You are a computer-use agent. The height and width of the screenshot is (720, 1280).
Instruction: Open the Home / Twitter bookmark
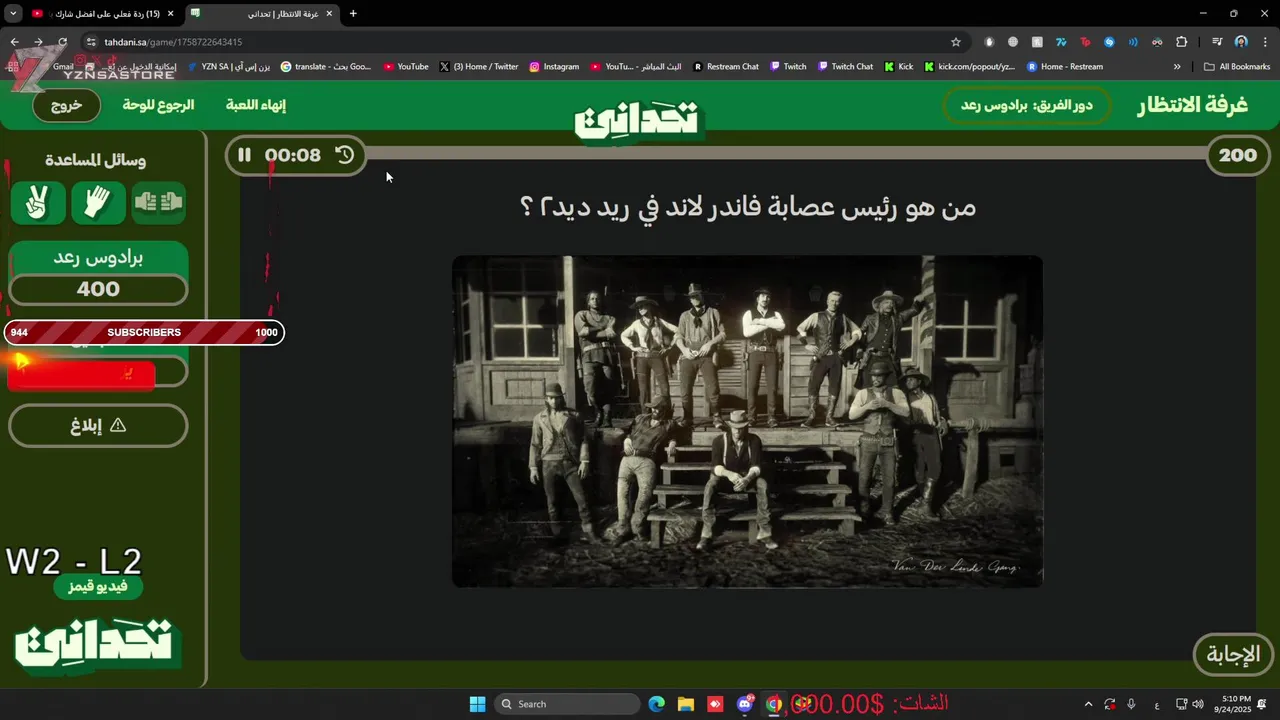[x=479, y=67]
